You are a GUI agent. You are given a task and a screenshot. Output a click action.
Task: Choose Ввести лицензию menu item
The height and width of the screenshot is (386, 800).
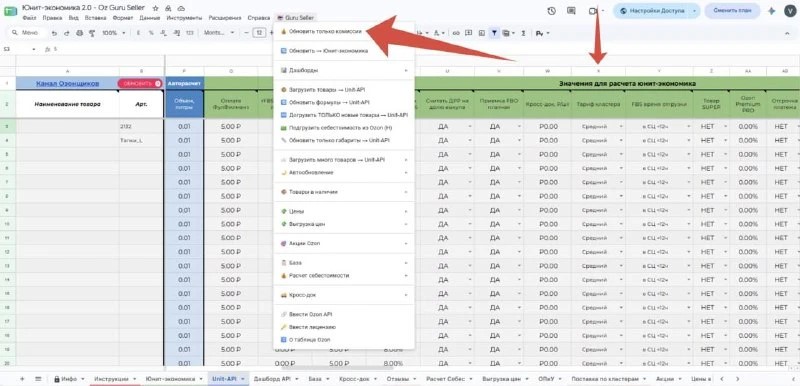pos(344,327)
